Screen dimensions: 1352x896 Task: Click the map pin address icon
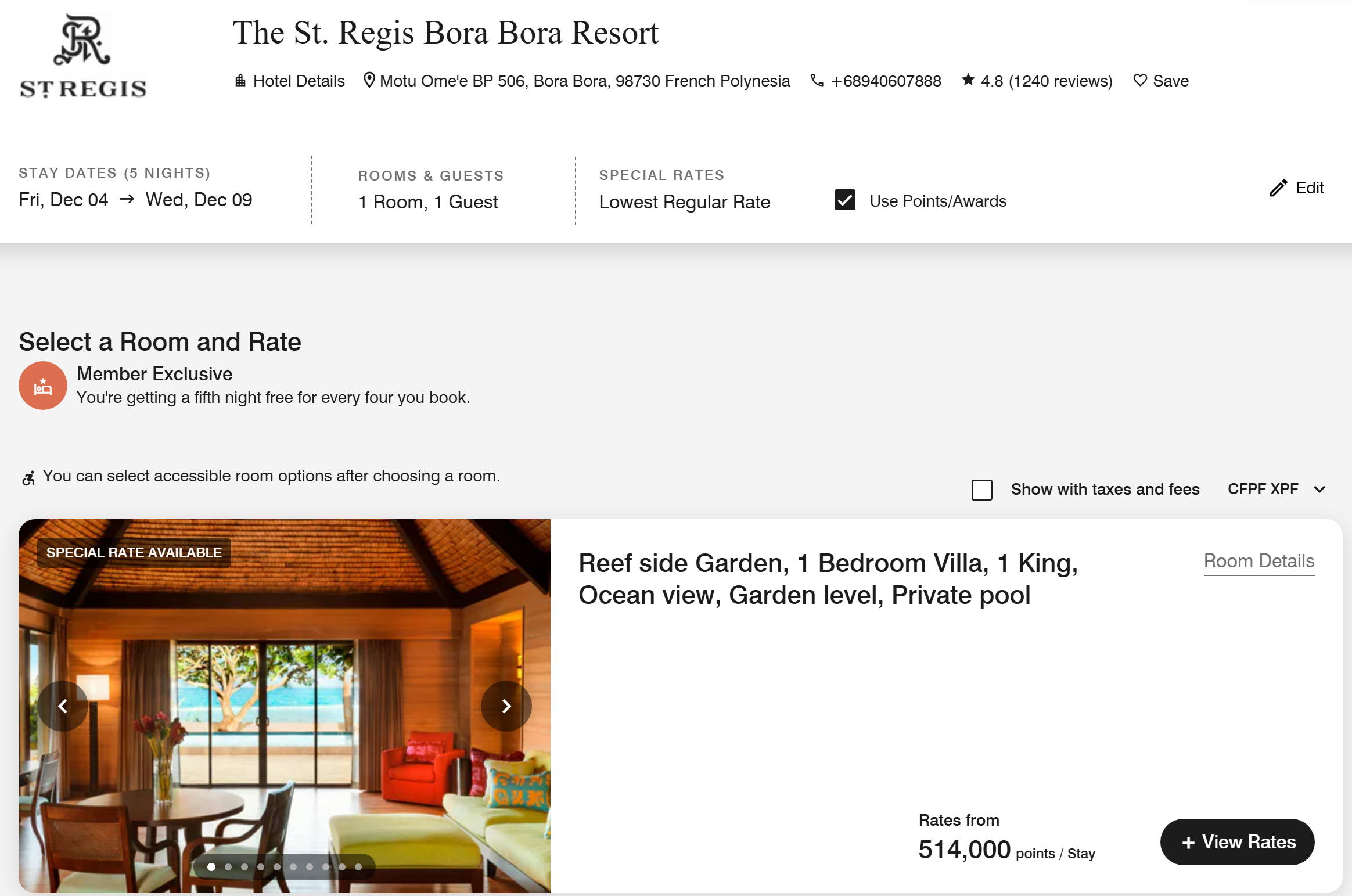(x=369, y=81)
